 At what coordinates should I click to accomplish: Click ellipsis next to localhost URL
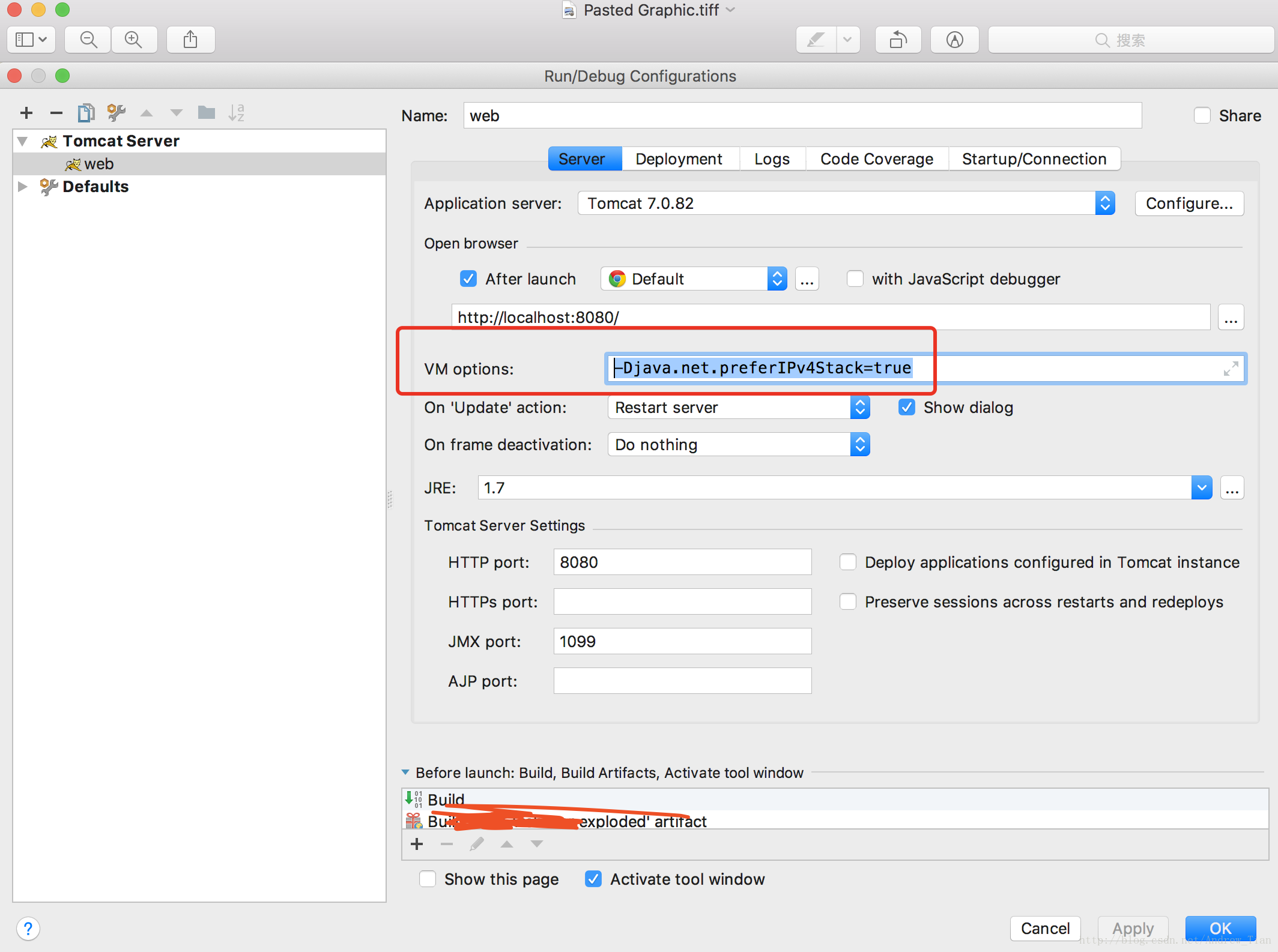(1231, 317)
